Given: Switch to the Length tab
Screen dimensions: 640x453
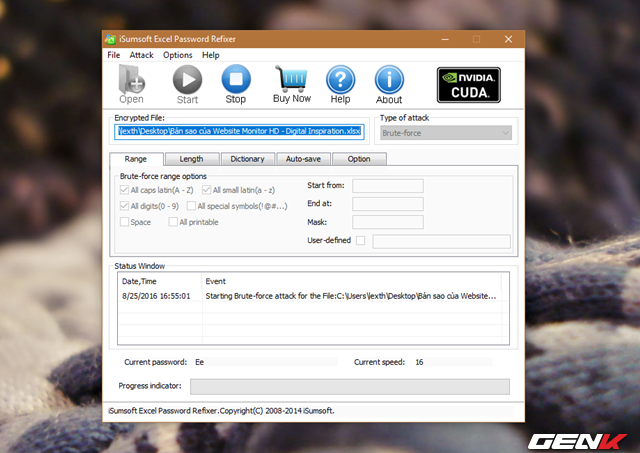Looking at the screenshot, I should coord(191,159).
